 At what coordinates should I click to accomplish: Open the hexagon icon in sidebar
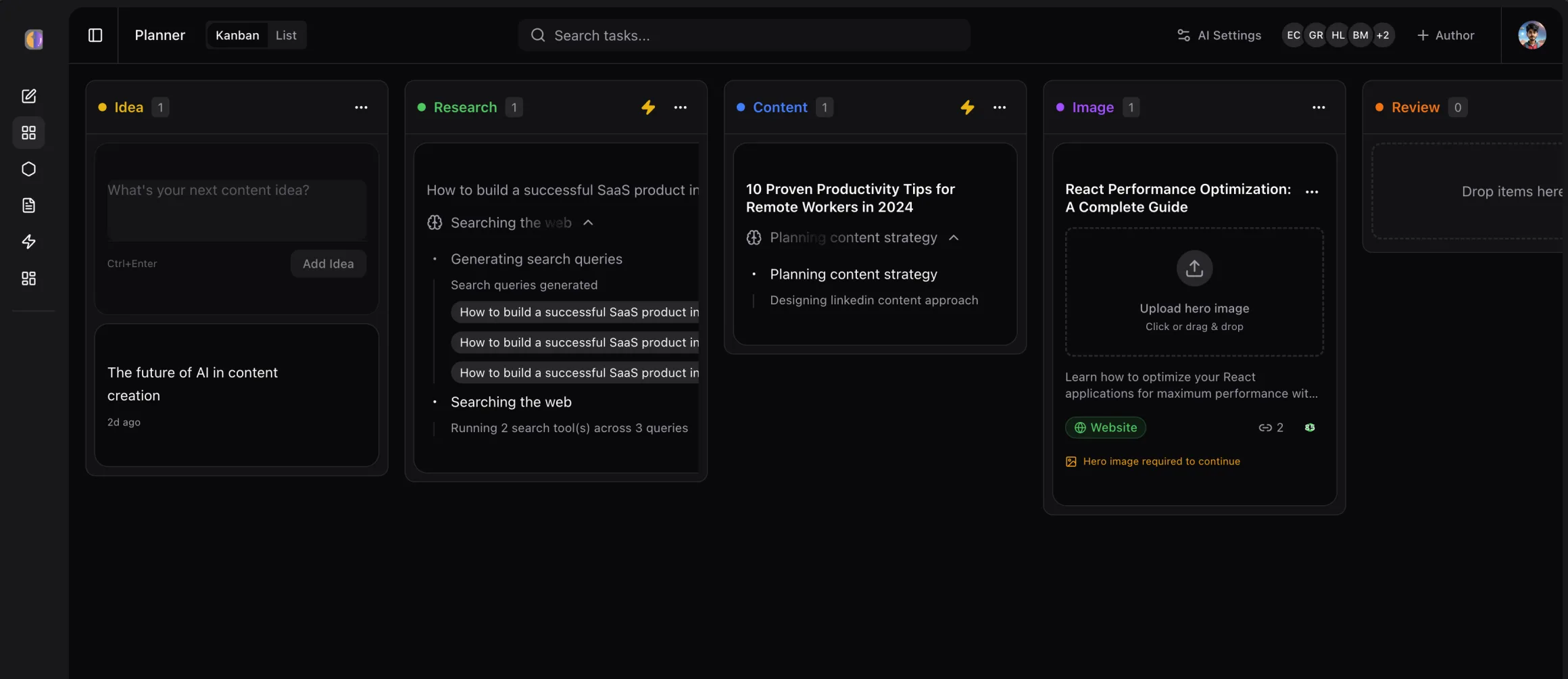[x=28, y=169]
